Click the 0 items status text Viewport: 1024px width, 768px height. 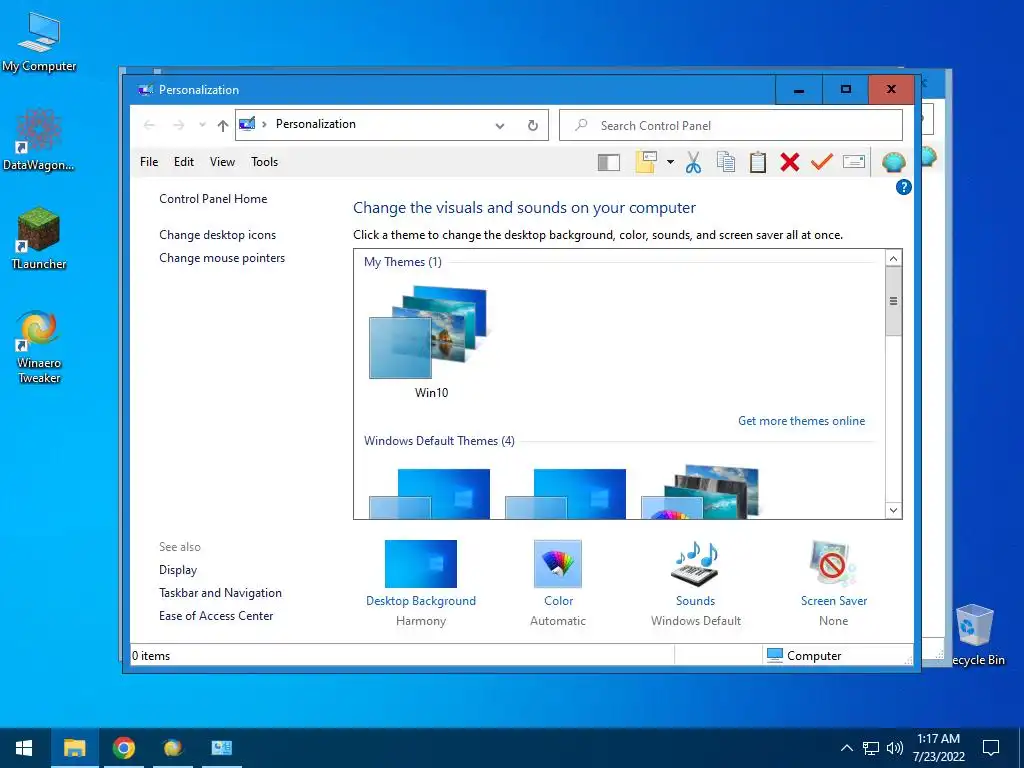click(151, 656)
